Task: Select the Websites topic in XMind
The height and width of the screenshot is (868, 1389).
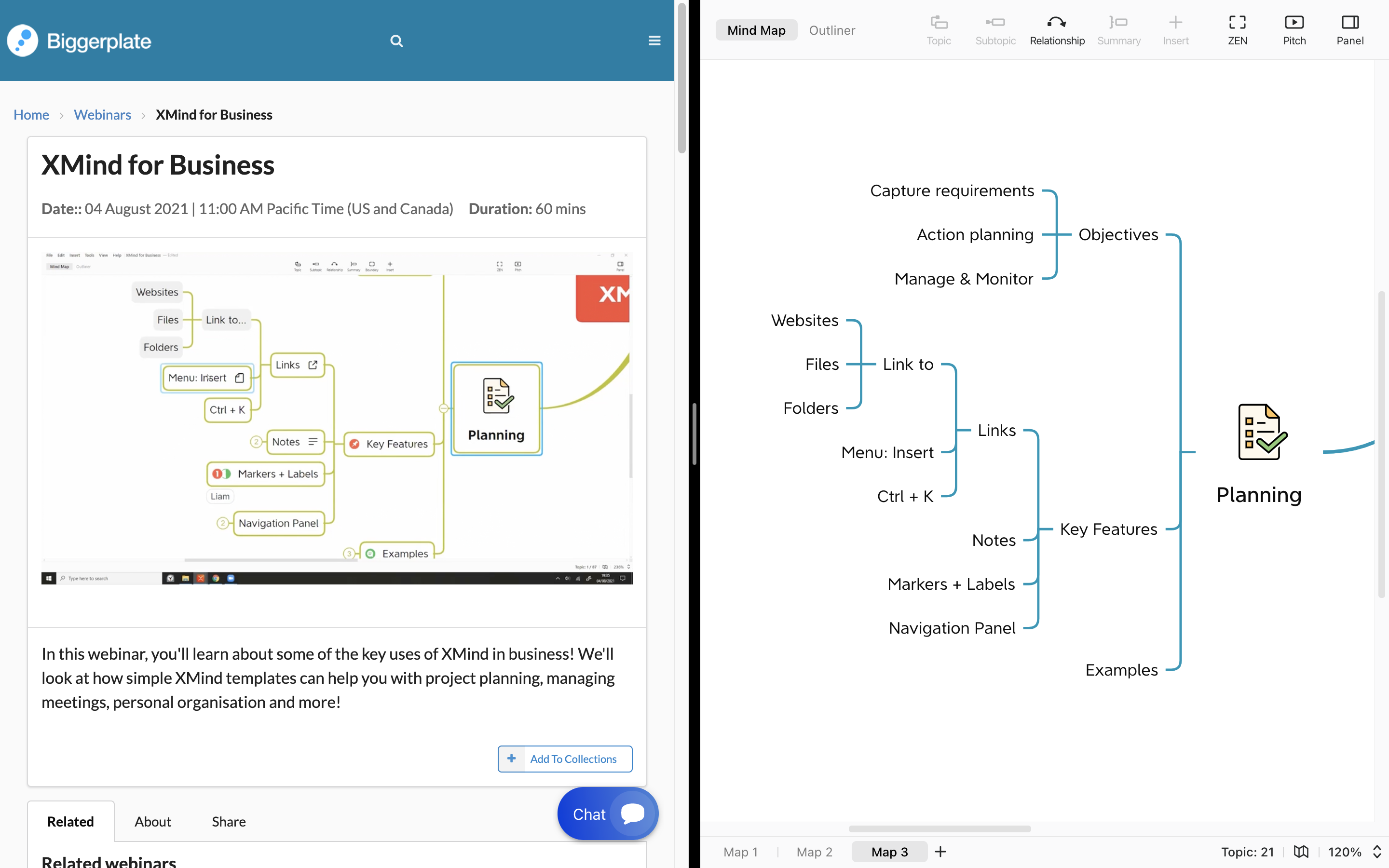Action: 804,320
